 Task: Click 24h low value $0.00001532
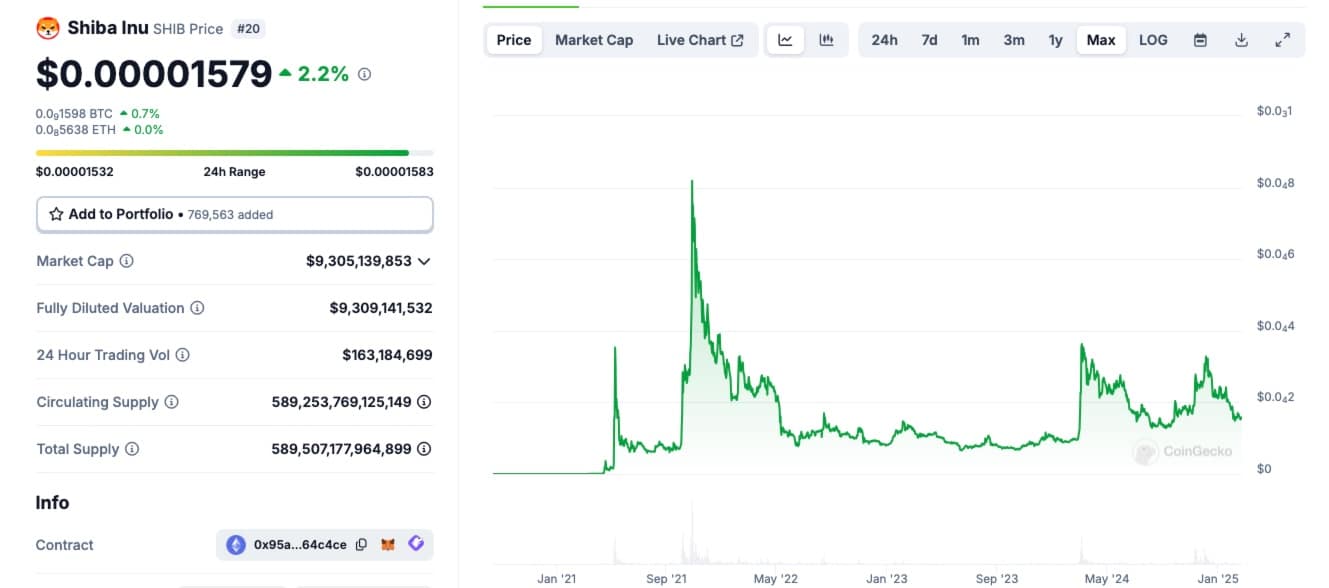tap(75, 171)
